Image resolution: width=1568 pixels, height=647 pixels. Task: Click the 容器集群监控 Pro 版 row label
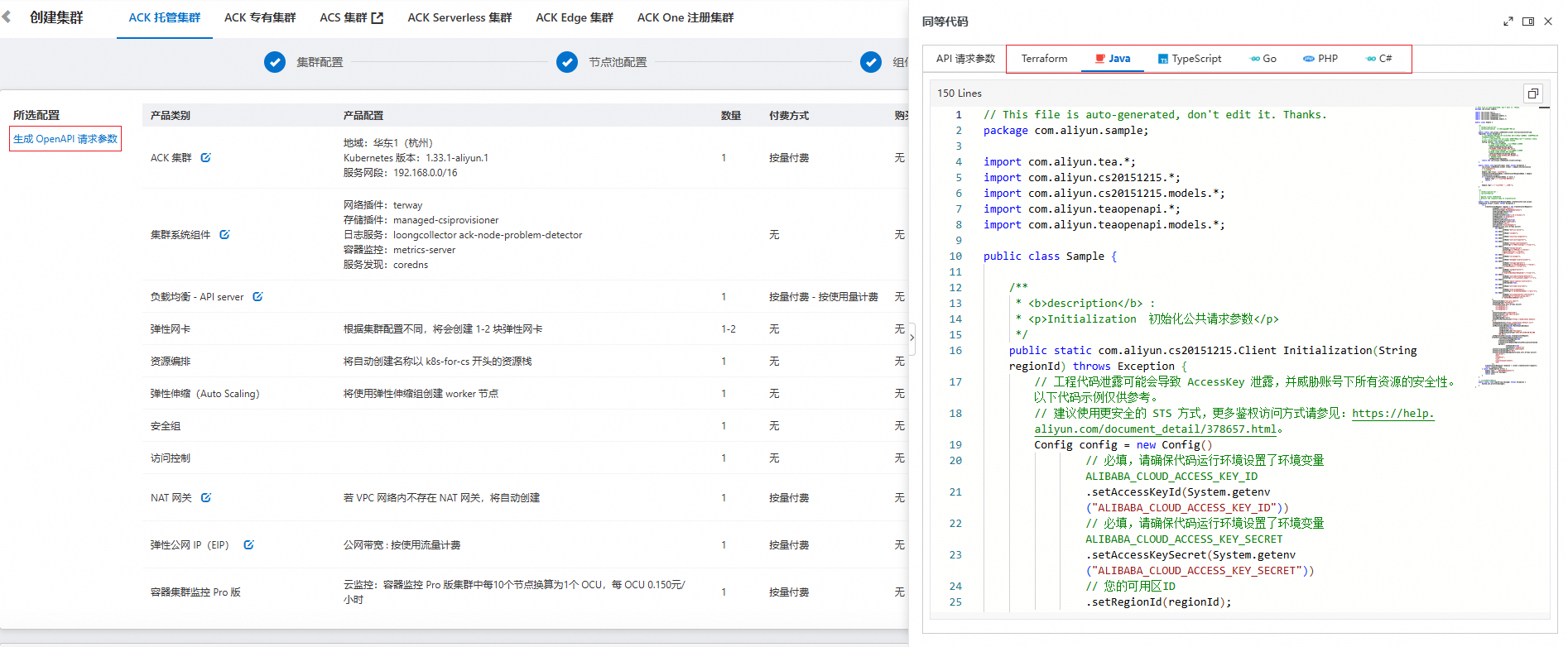pyautogui.click(x=195, y=592)
